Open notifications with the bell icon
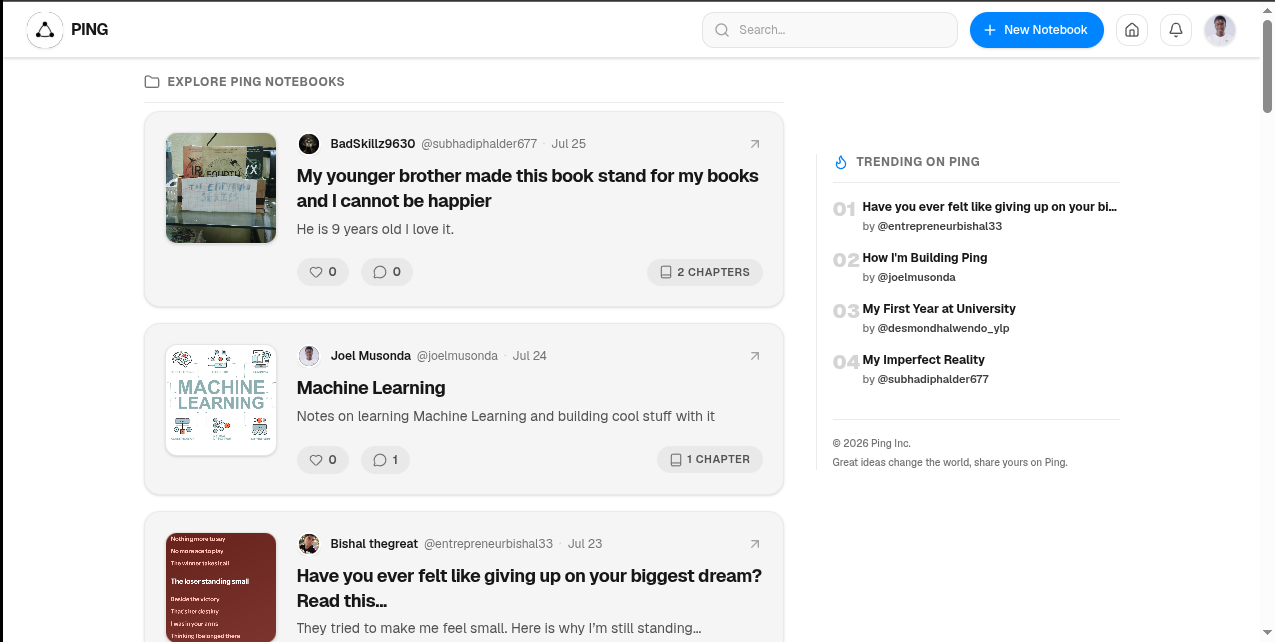The width and height of the screenshot is (1275, 642). (1176, 30)
